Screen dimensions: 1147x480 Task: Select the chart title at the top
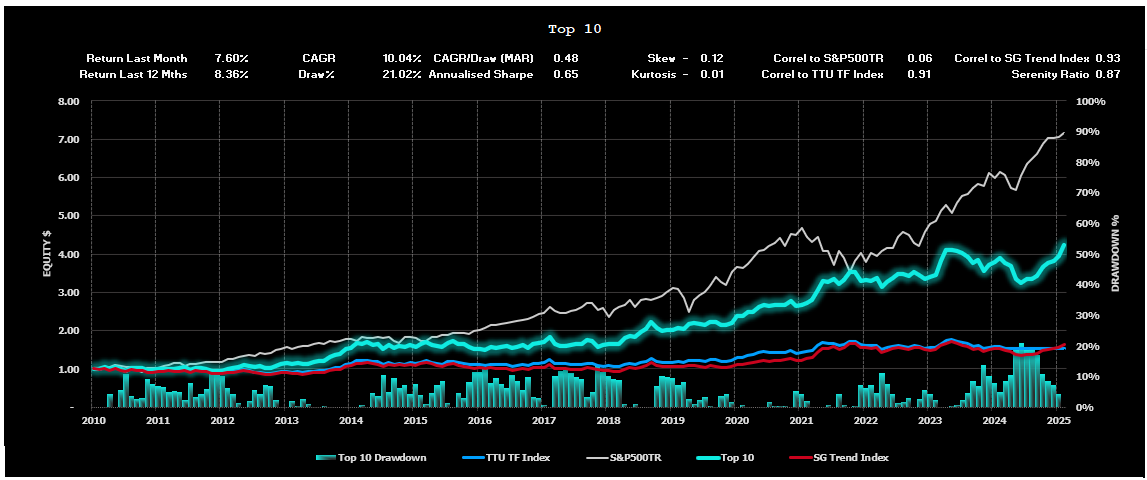click(575, 29)
